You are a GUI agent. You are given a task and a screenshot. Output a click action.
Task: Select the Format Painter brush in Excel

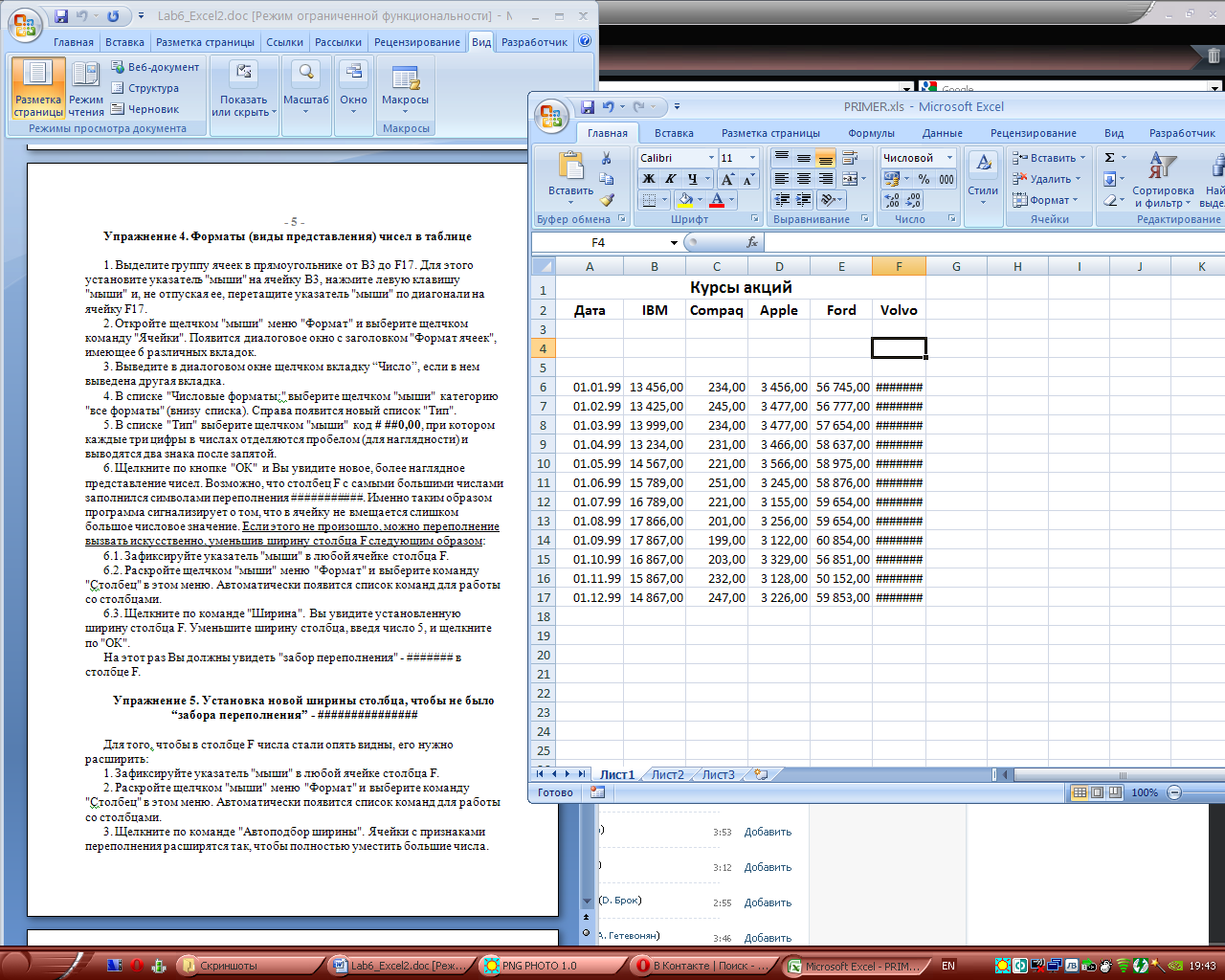coord(606,199)
